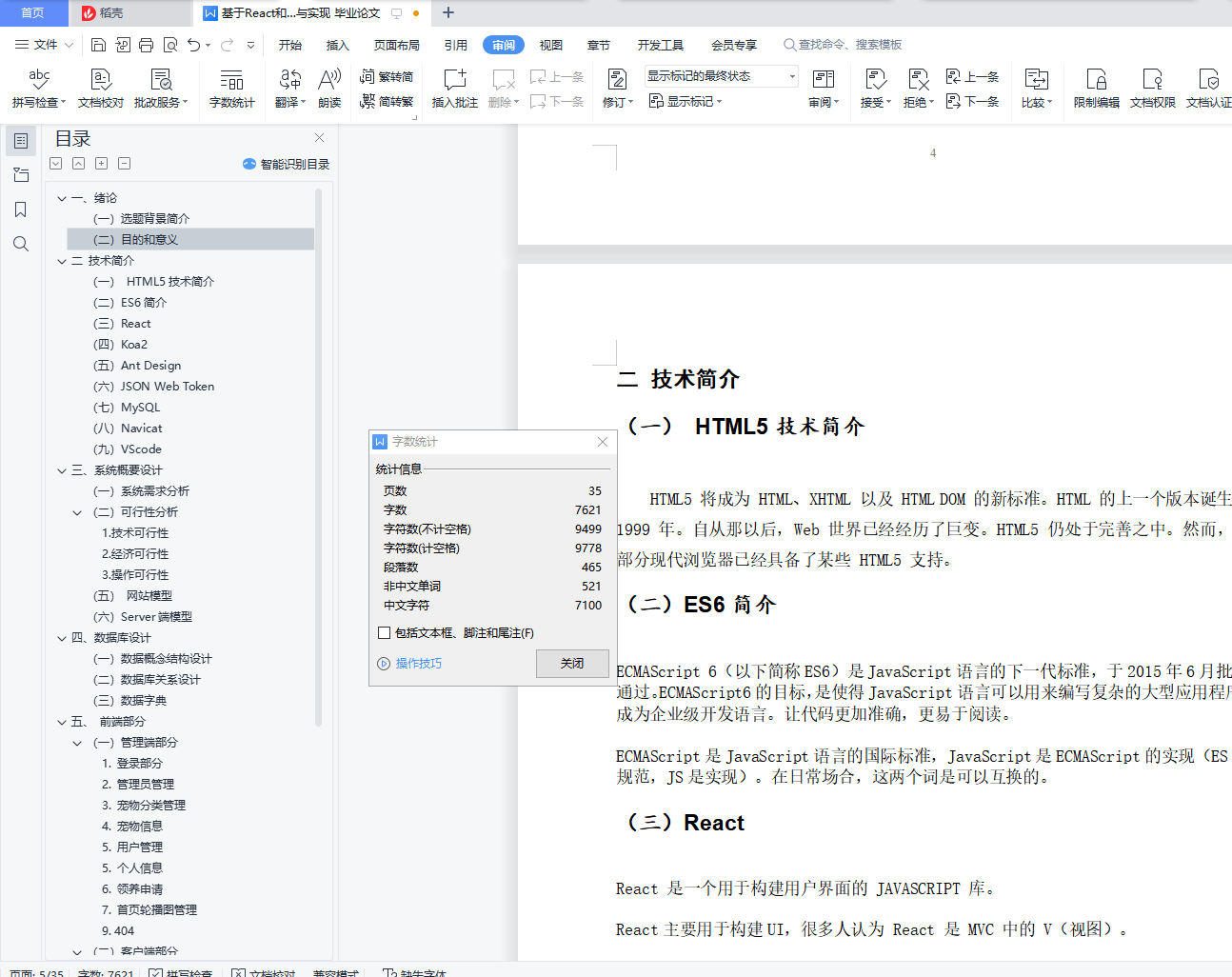Click the outline icon in left sidebar
This screenshot has width=1232, height=977.
21,141
